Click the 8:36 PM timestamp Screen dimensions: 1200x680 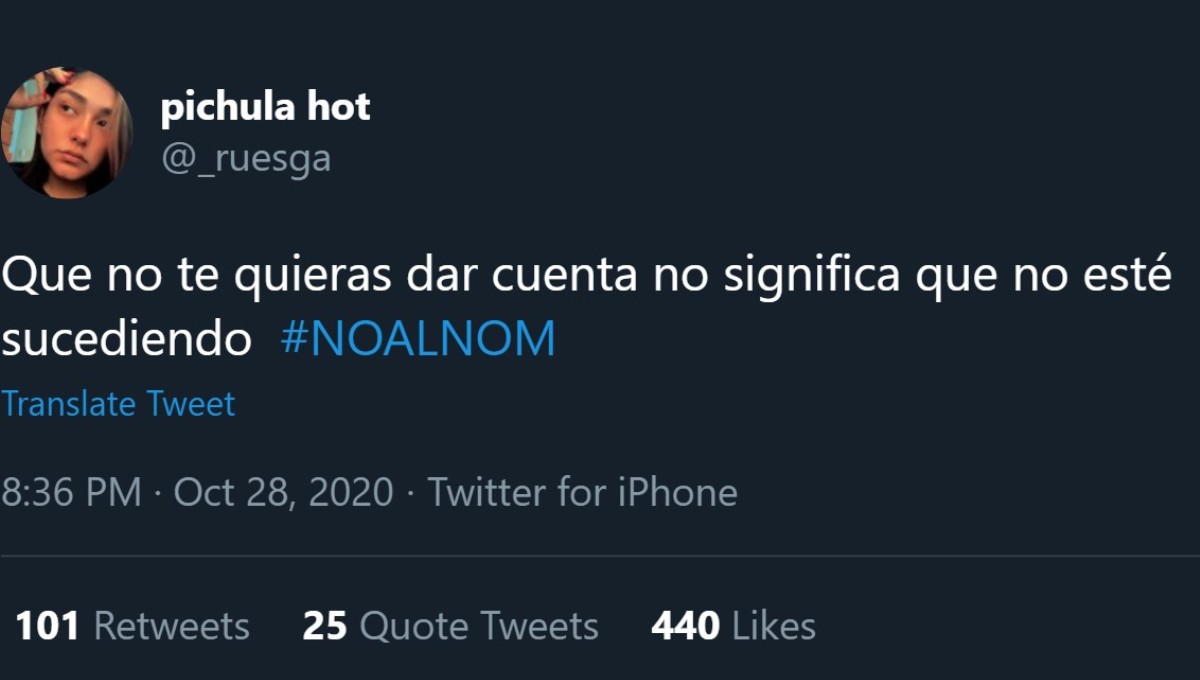71,492
